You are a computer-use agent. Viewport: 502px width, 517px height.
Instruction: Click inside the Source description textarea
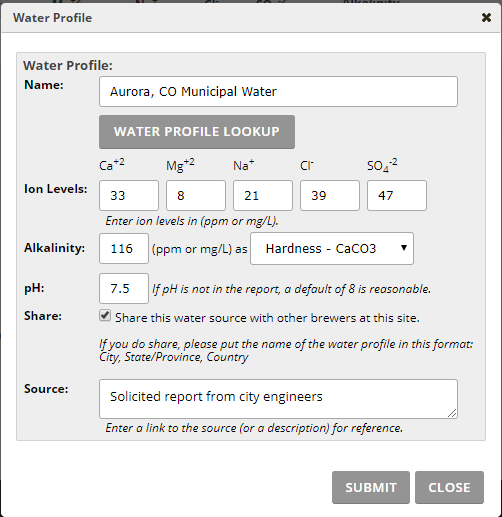(x=278, y=399)
